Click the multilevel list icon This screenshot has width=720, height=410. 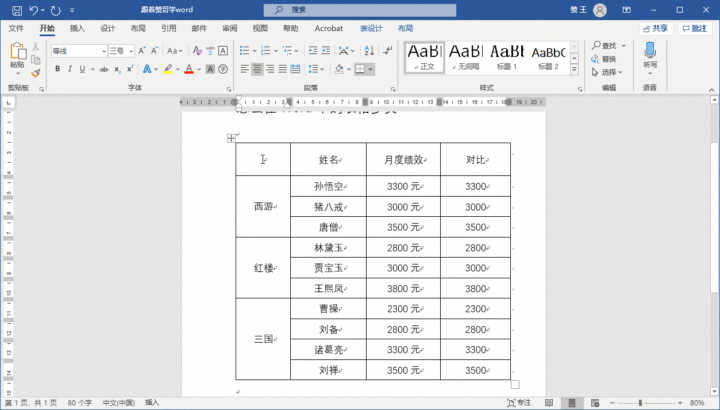coord(287,51)
